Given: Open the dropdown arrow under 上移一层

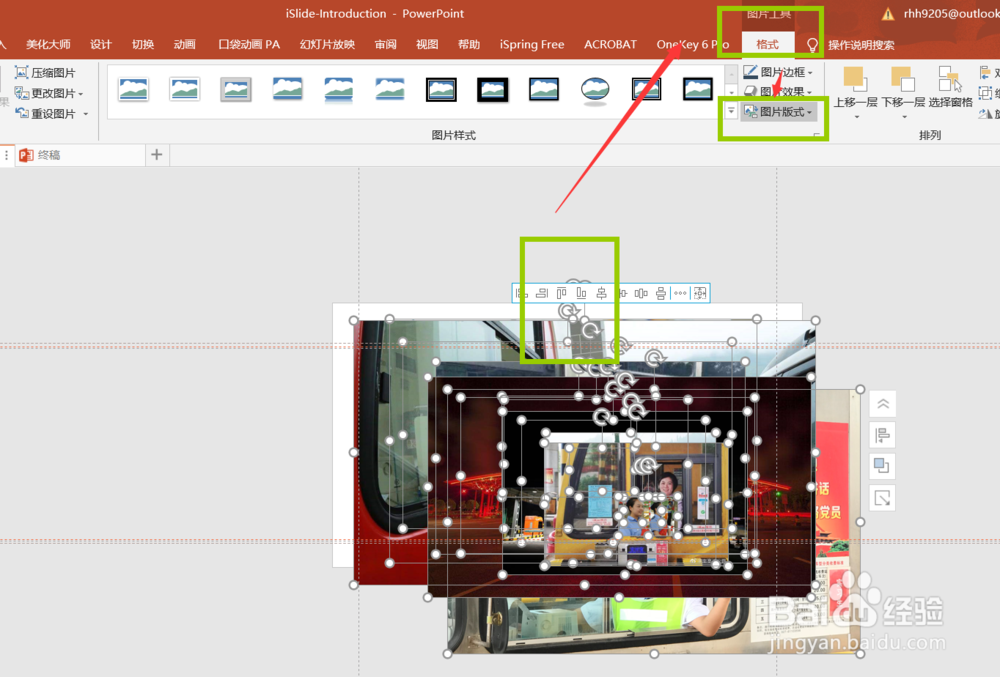Looking at the screenshot, I should [856, 117].
